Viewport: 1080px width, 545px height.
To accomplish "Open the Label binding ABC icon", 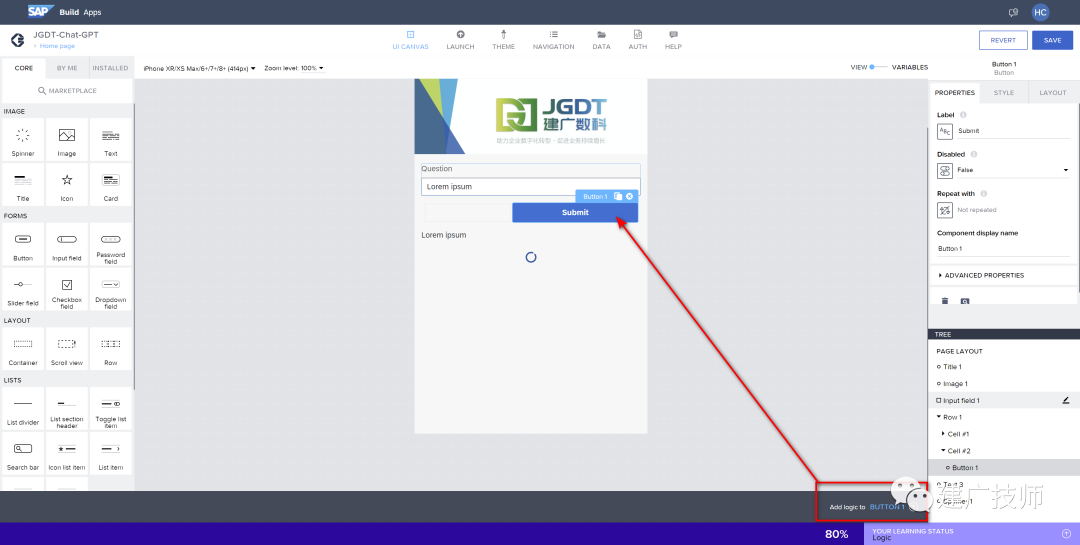I will click(945, 131).
